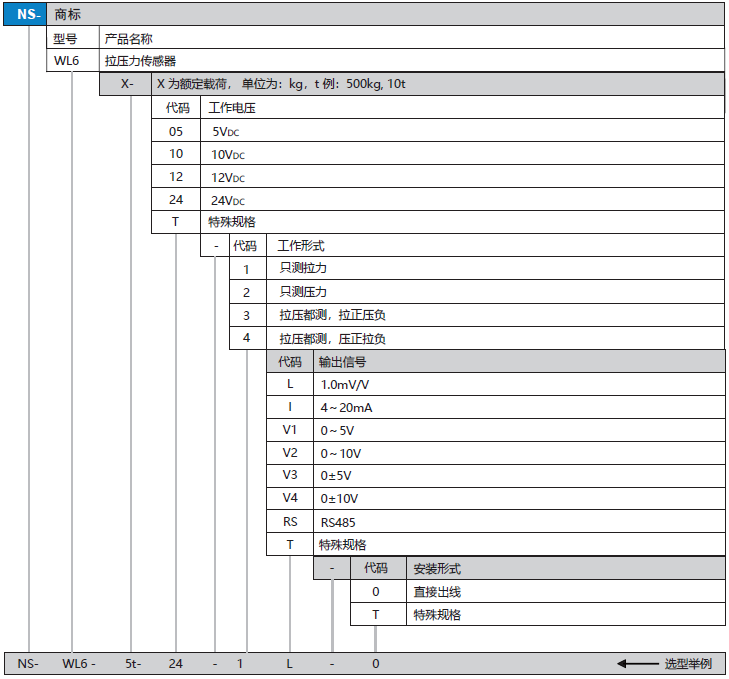This screenshot has width=729, height=679.
Task: Select the 1.0mV/V output signal
Action: [345, 384]
